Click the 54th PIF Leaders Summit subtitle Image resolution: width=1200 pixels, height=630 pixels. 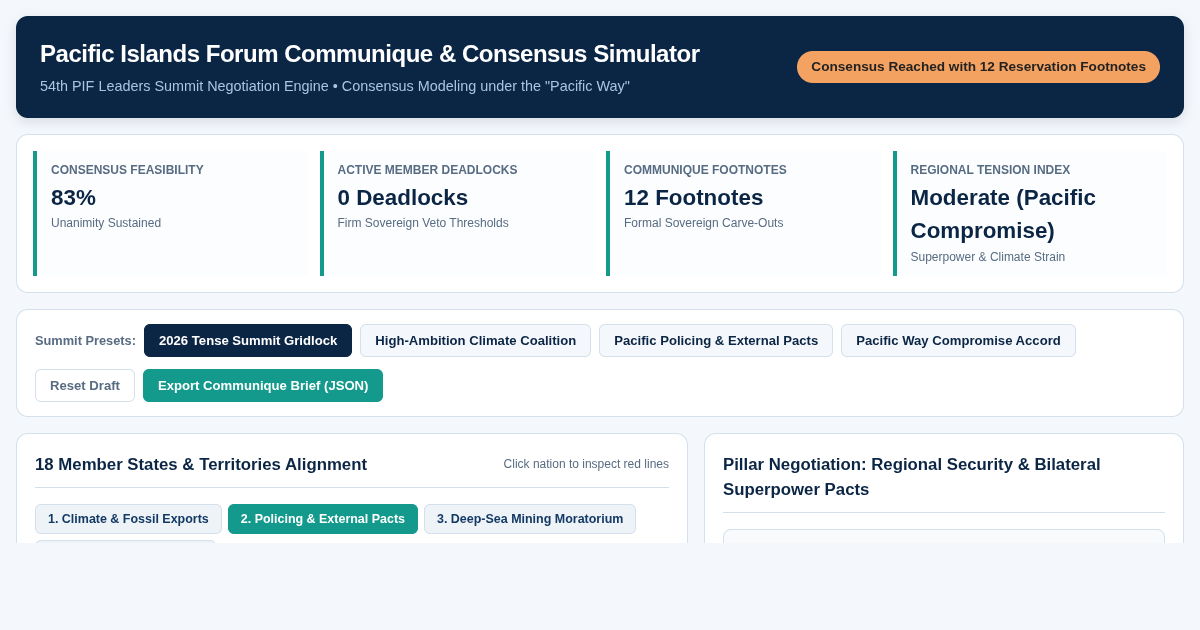[x=335, y=86]
